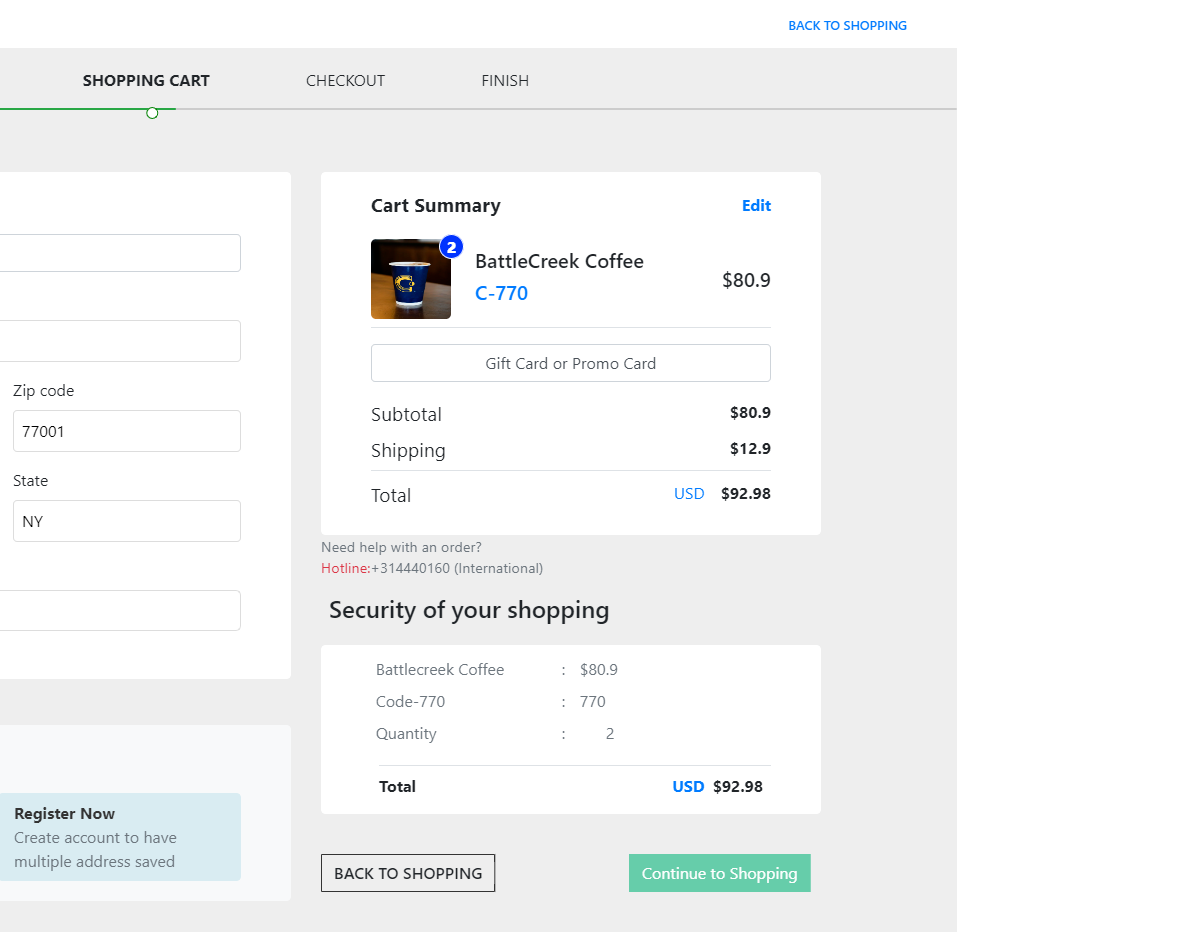Open the C-770 product code link
Viewport: 1200px width, 952px height.
(501, 294)
